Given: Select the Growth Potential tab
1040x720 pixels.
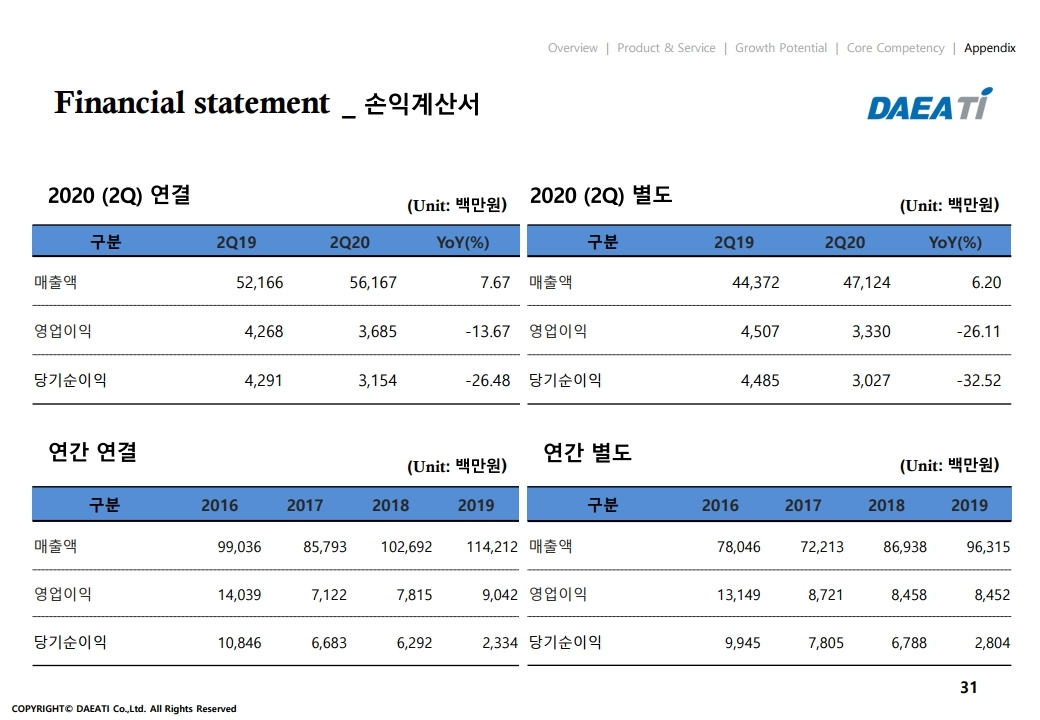Looking at the screenshot, I should tap(781, 48).
